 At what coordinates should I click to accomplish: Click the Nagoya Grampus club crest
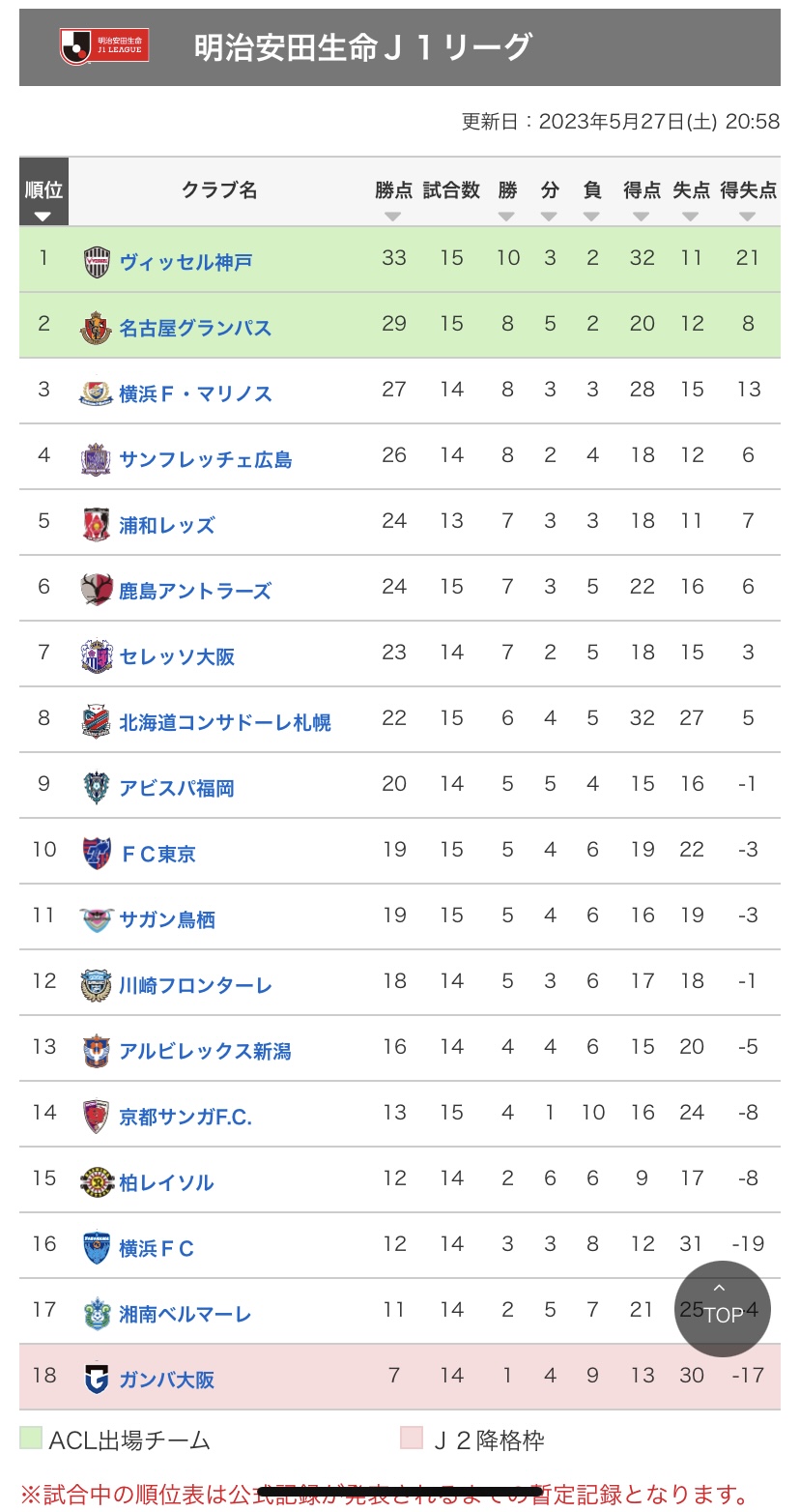click(x=97, y=328)
